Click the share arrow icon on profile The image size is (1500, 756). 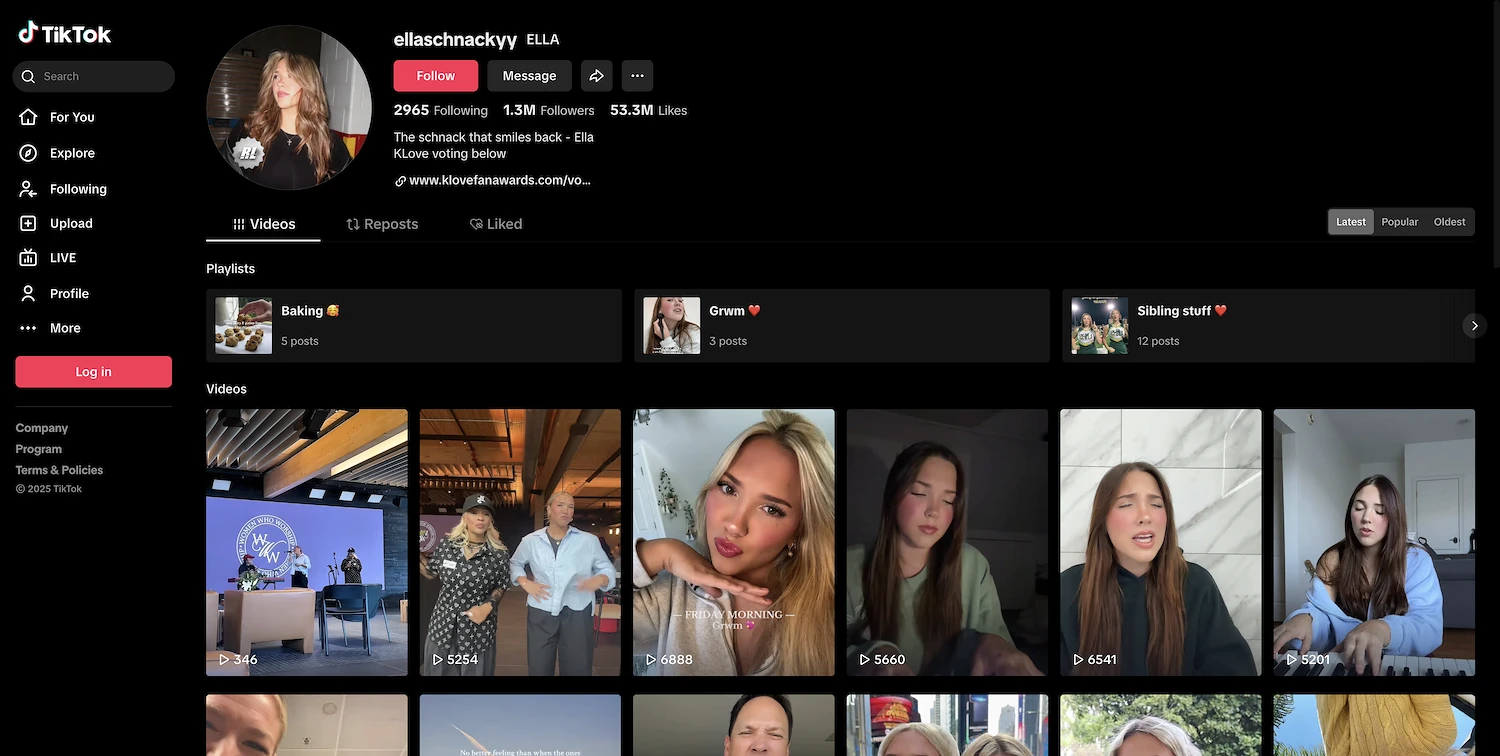596,76
